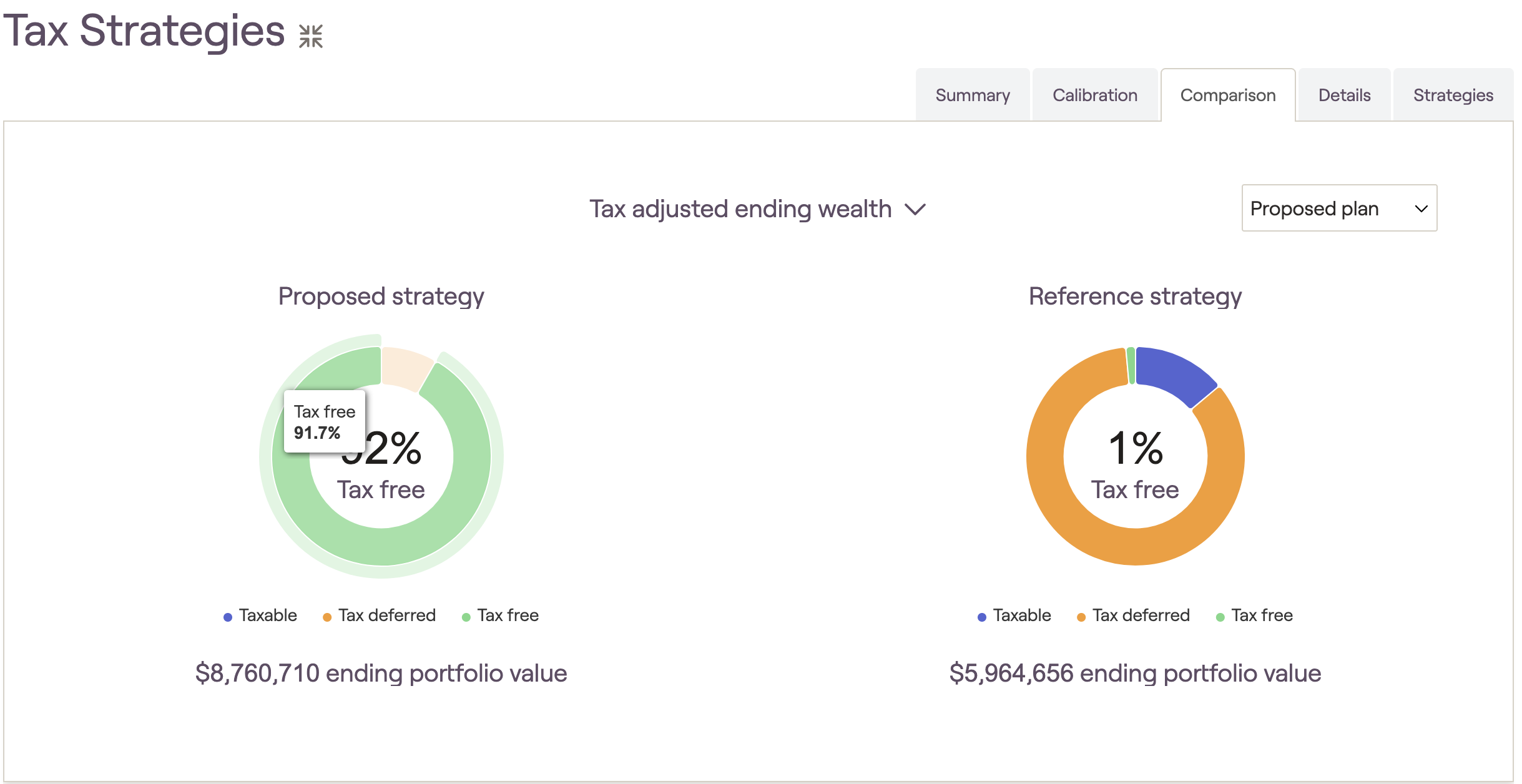Toggle Tax deferred legend in Proposed strategy
1522x784 pixels.
(379, 615)
